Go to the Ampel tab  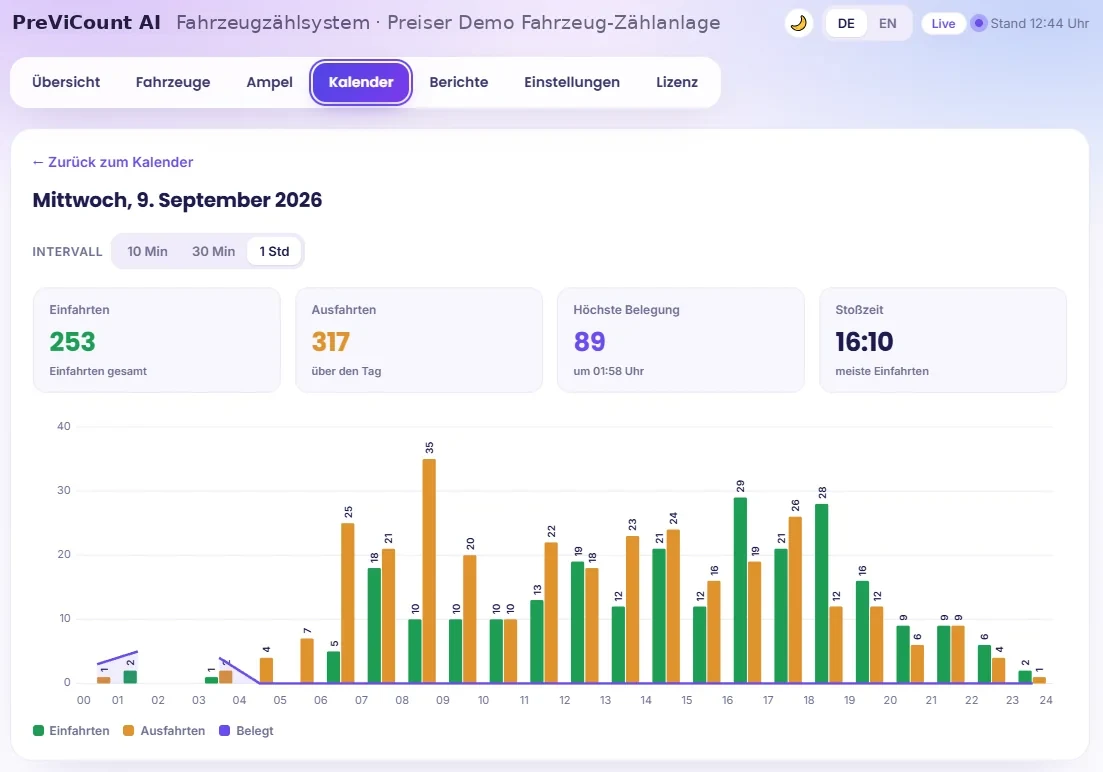click(269, 82)
